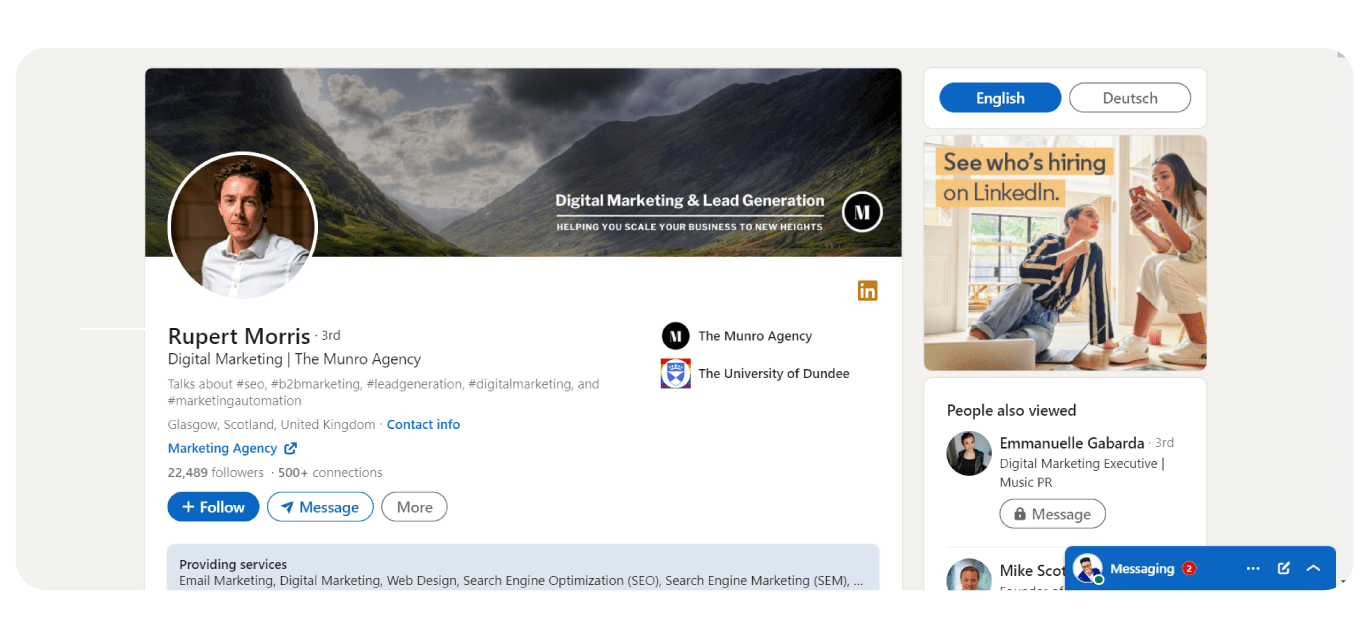Viewport: 1370px width, 638px height.
Task: Compose a new message via pencil icon
Action: click(1284, 568)
